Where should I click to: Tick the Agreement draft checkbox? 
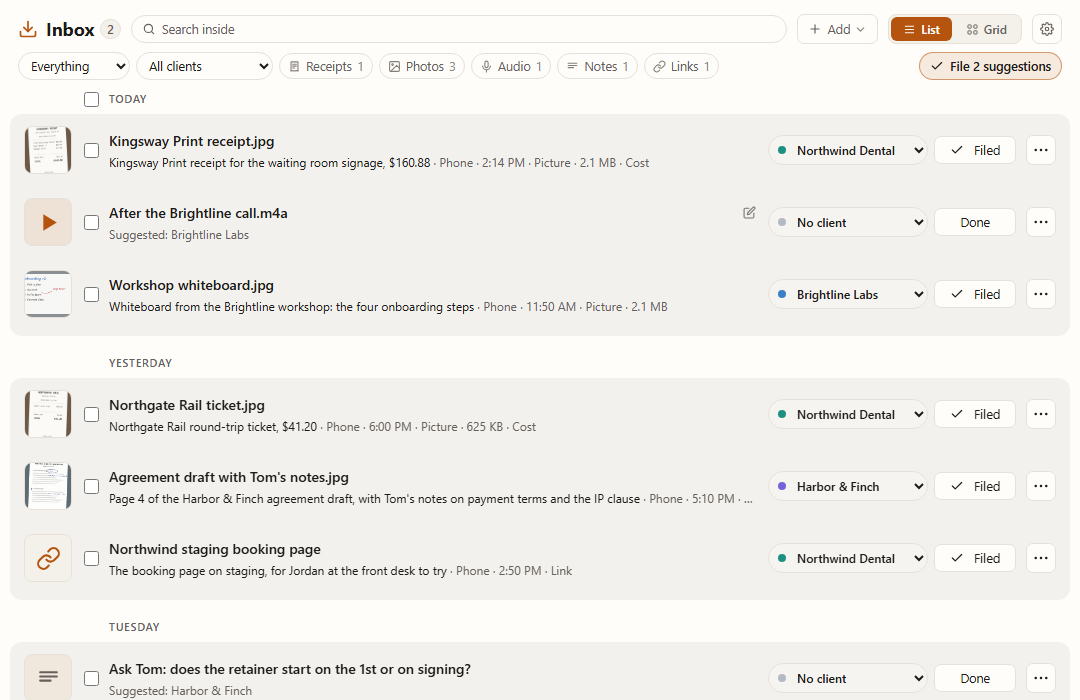[92, 486]
